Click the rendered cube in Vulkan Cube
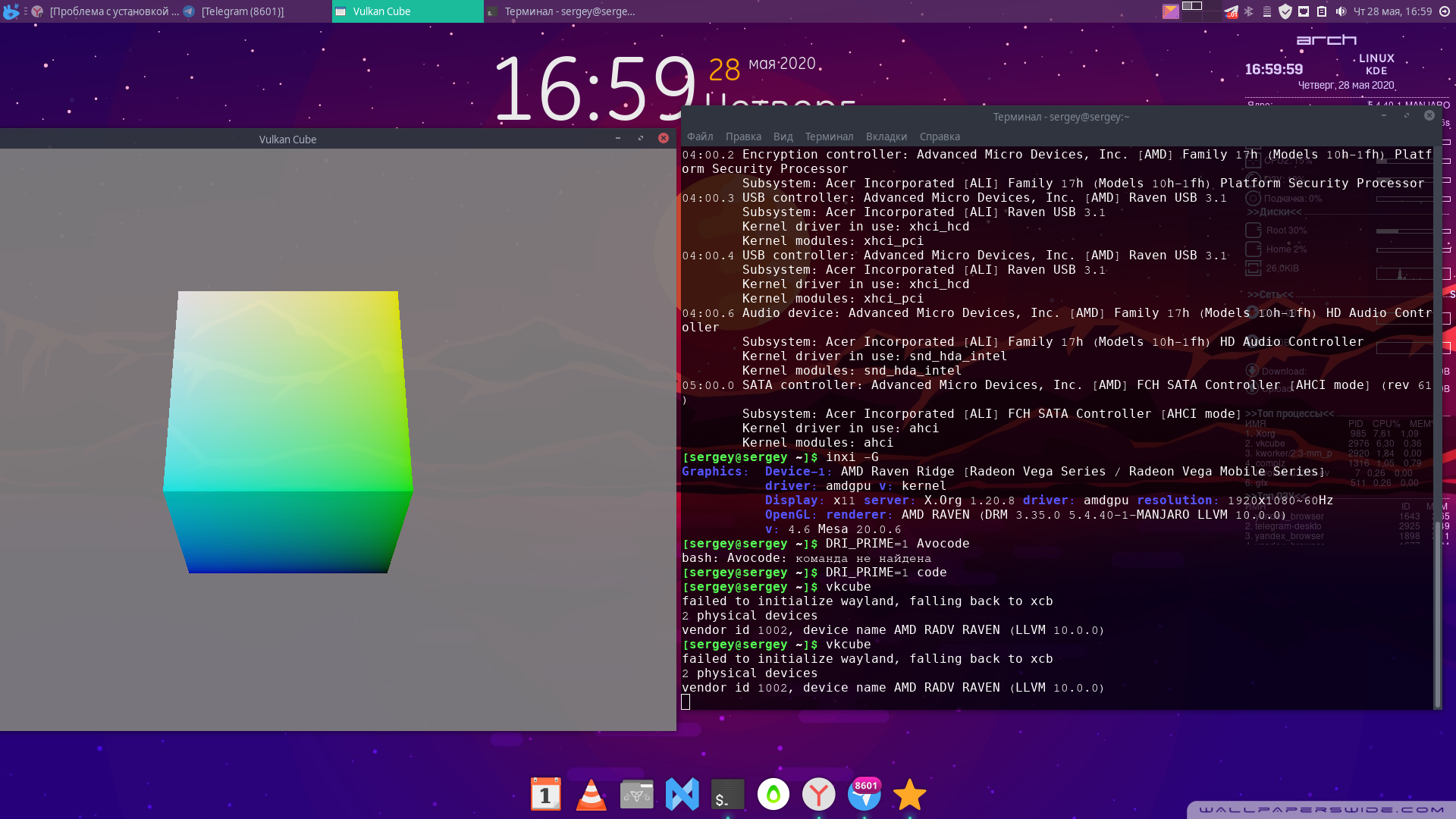Image resolution: width=1456 pixels, height=819 pixels. pos(288,432)
